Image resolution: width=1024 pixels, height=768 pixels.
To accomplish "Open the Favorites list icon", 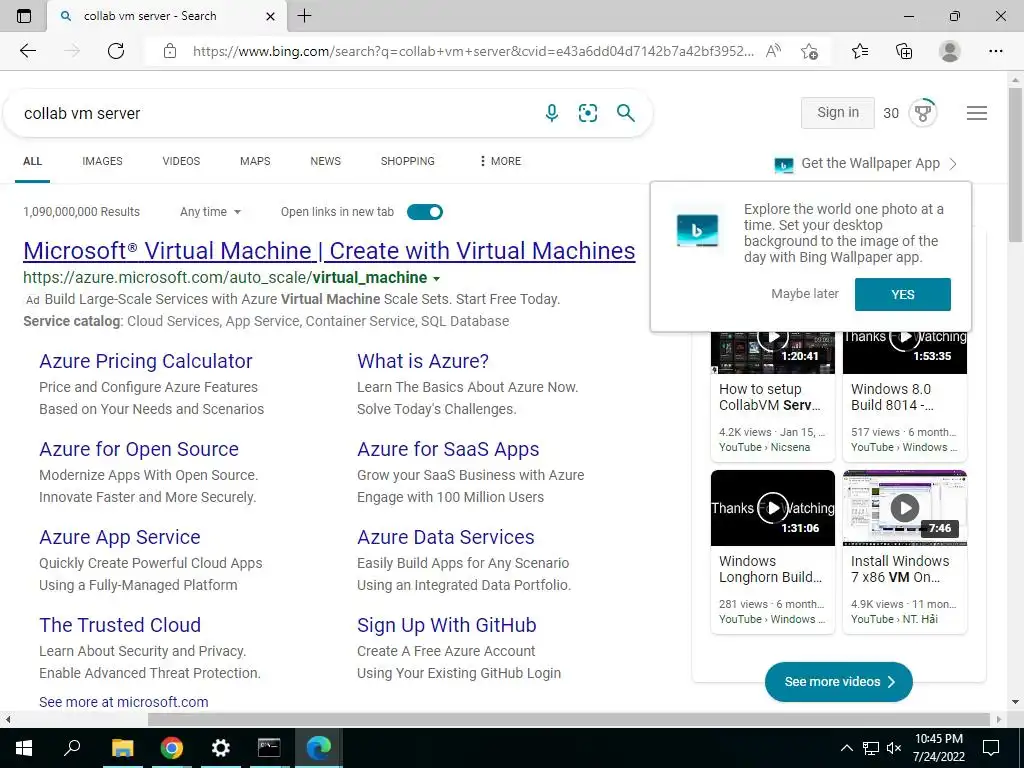I will 860,51.
